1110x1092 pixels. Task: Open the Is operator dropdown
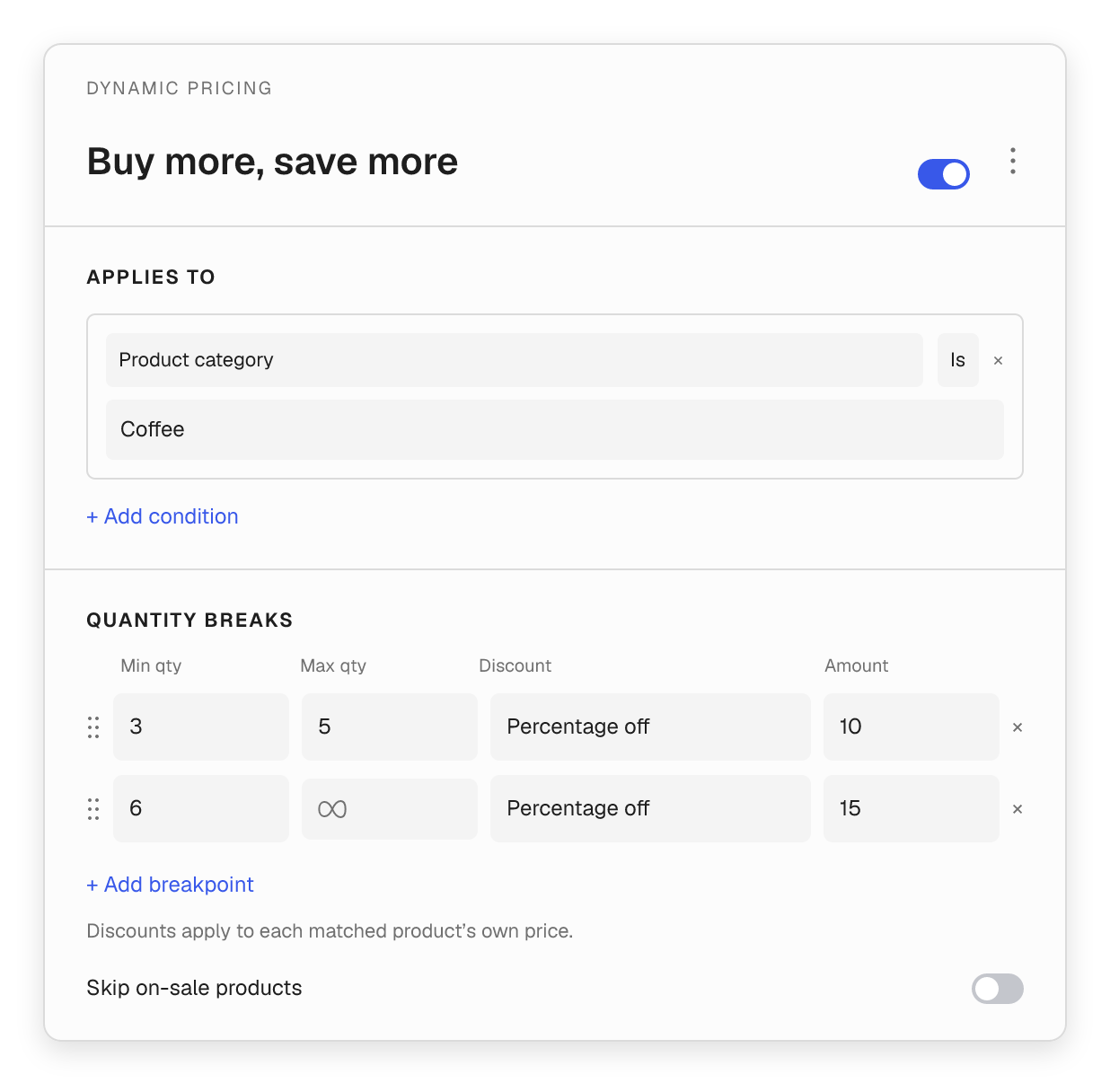click(x=957, y=360)
